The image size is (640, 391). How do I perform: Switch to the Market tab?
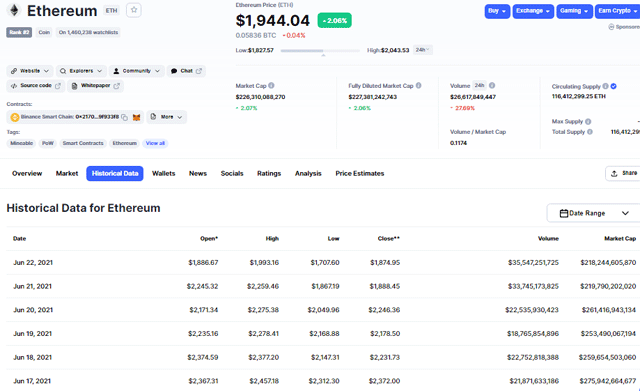click(x=67, y=173)
